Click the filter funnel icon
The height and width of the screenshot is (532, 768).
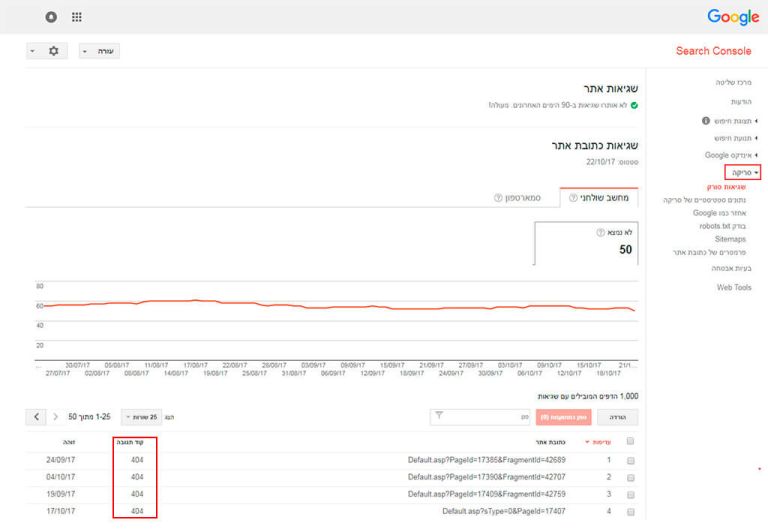click(x=439, y=415)
